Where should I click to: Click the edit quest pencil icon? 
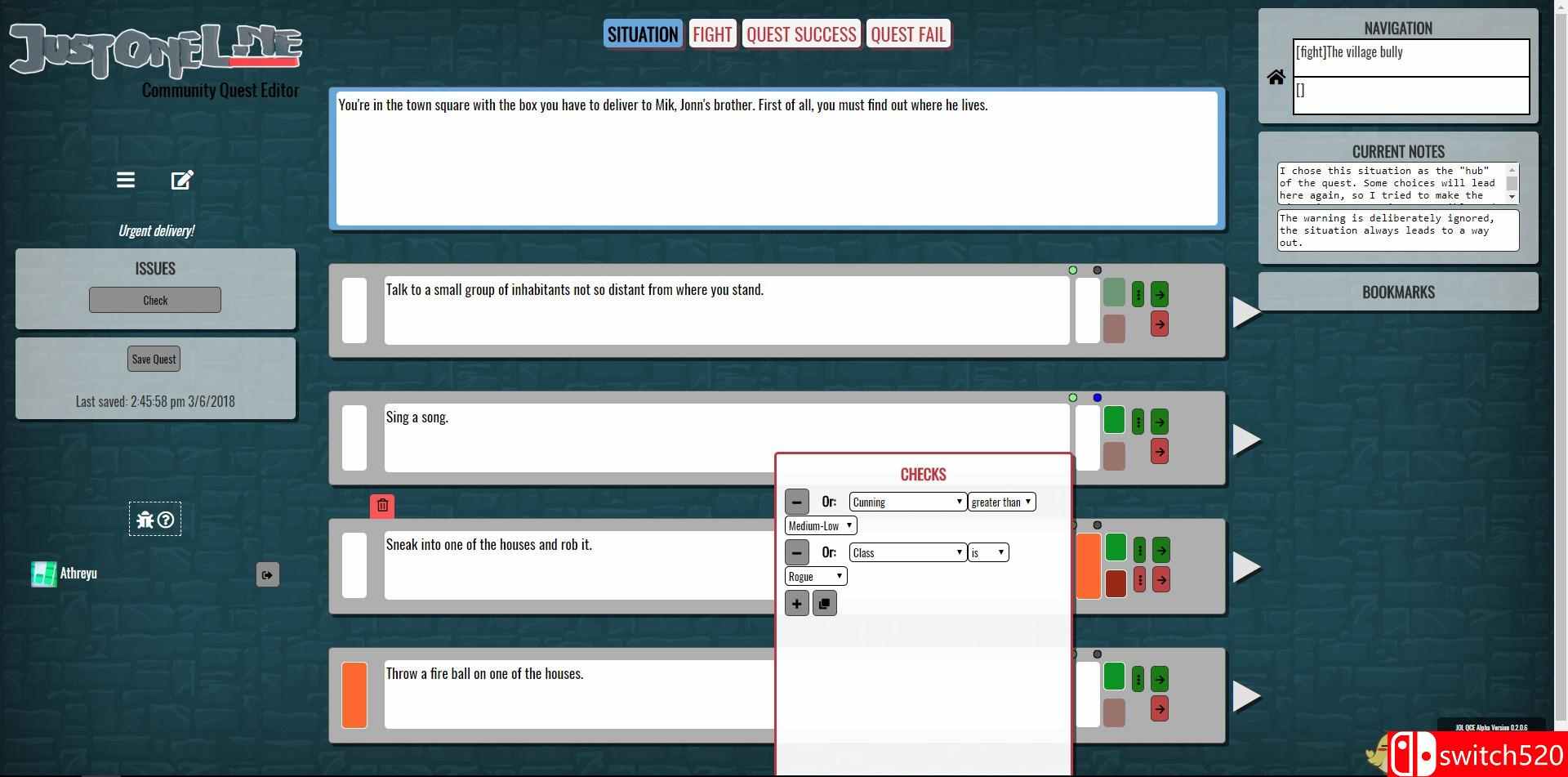[182, 180]
